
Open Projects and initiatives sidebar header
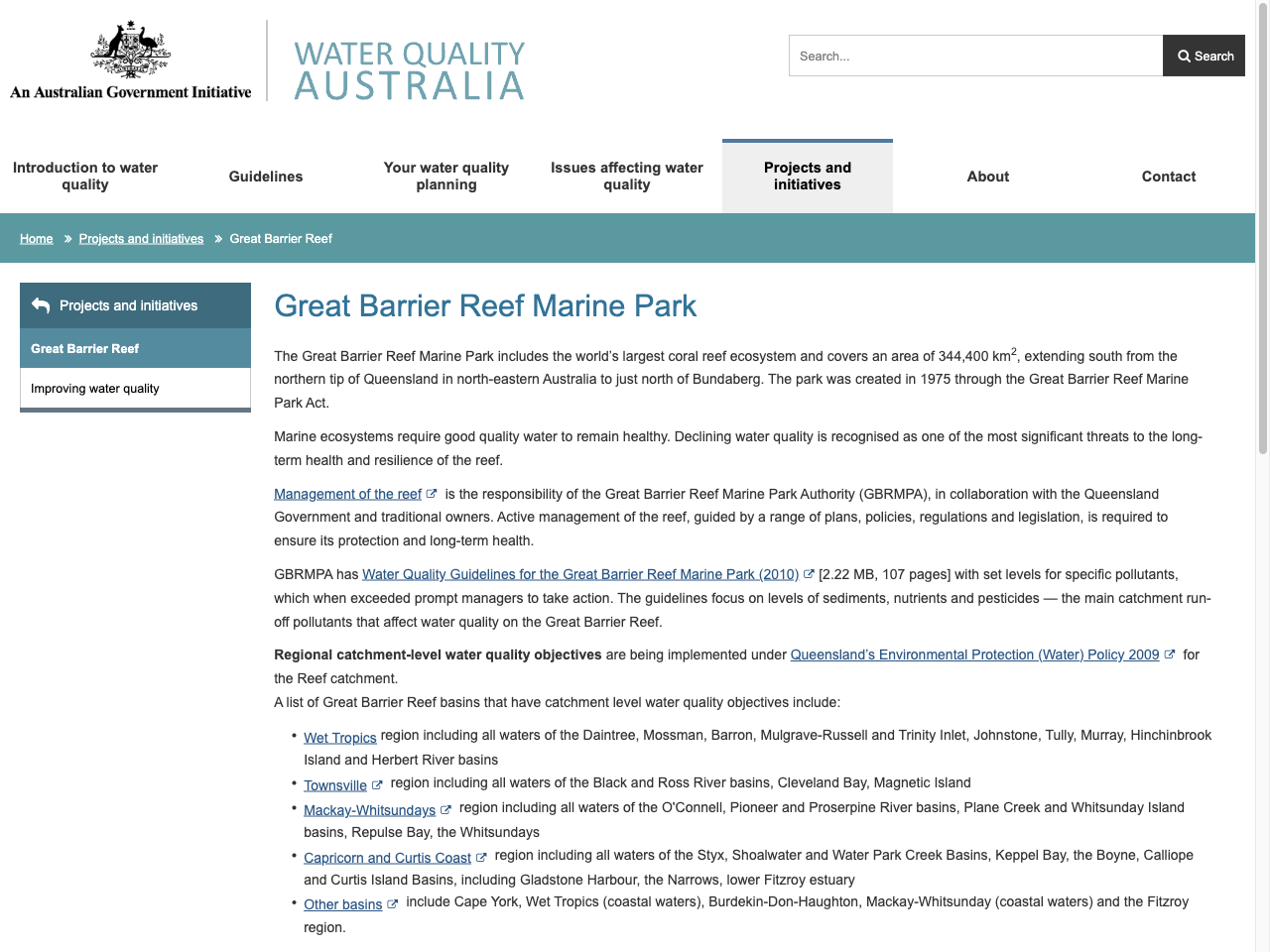click(x=135, y=305)
